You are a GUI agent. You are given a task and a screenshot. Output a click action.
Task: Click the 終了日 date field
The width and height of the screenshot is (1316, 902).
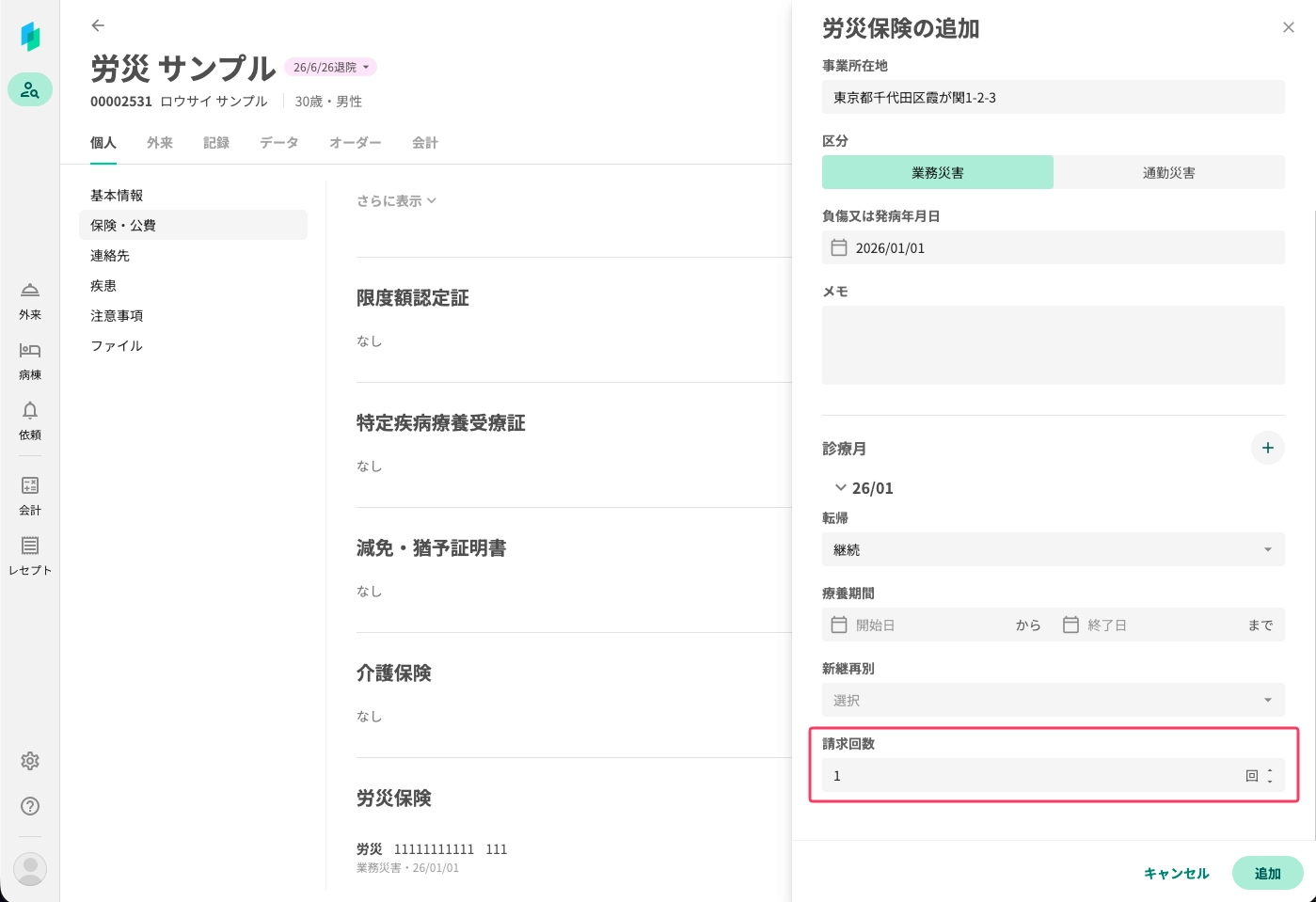coord(1148,625)
